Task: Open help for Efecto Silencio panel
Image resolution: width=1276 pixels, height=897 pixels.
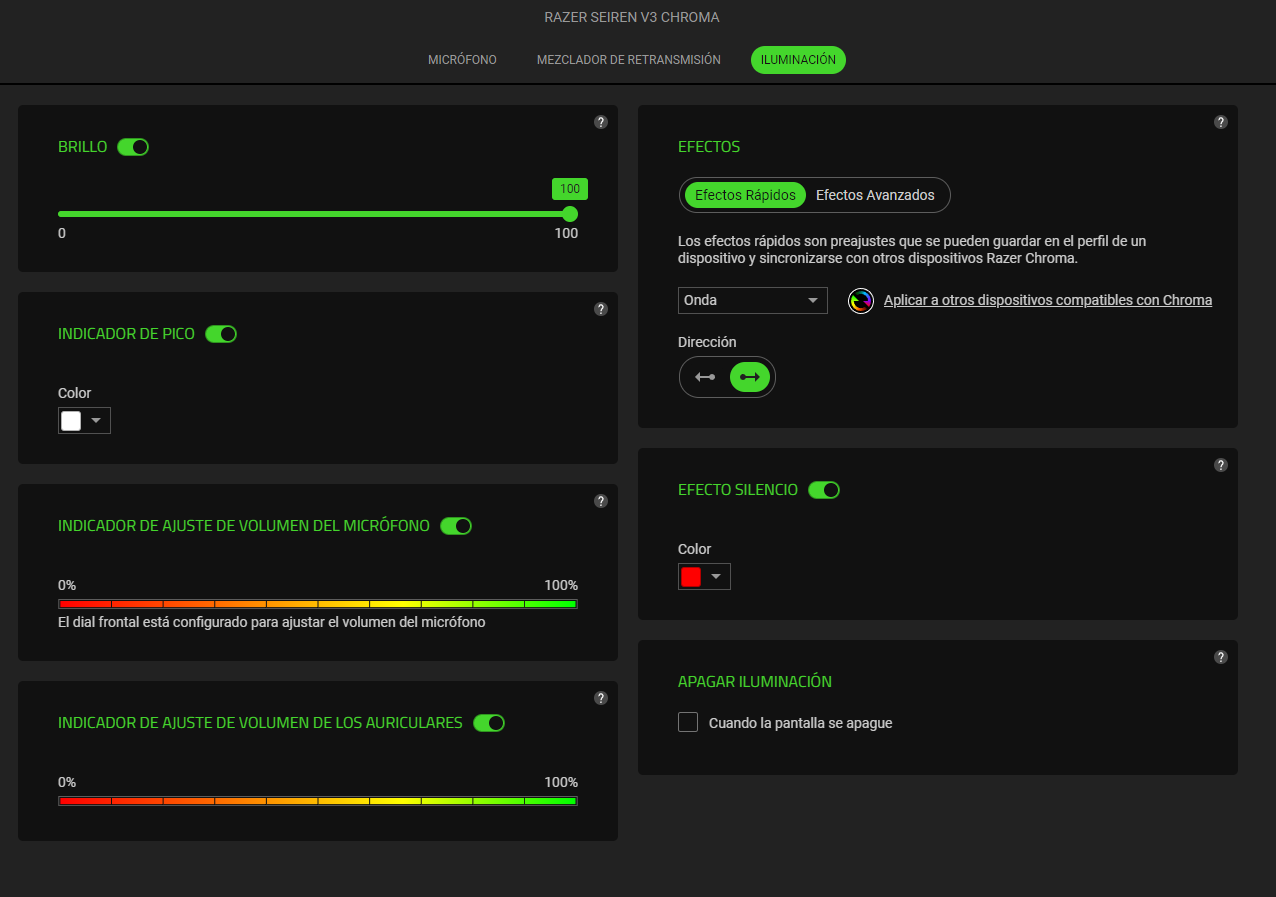Action: click(1221, 465)
